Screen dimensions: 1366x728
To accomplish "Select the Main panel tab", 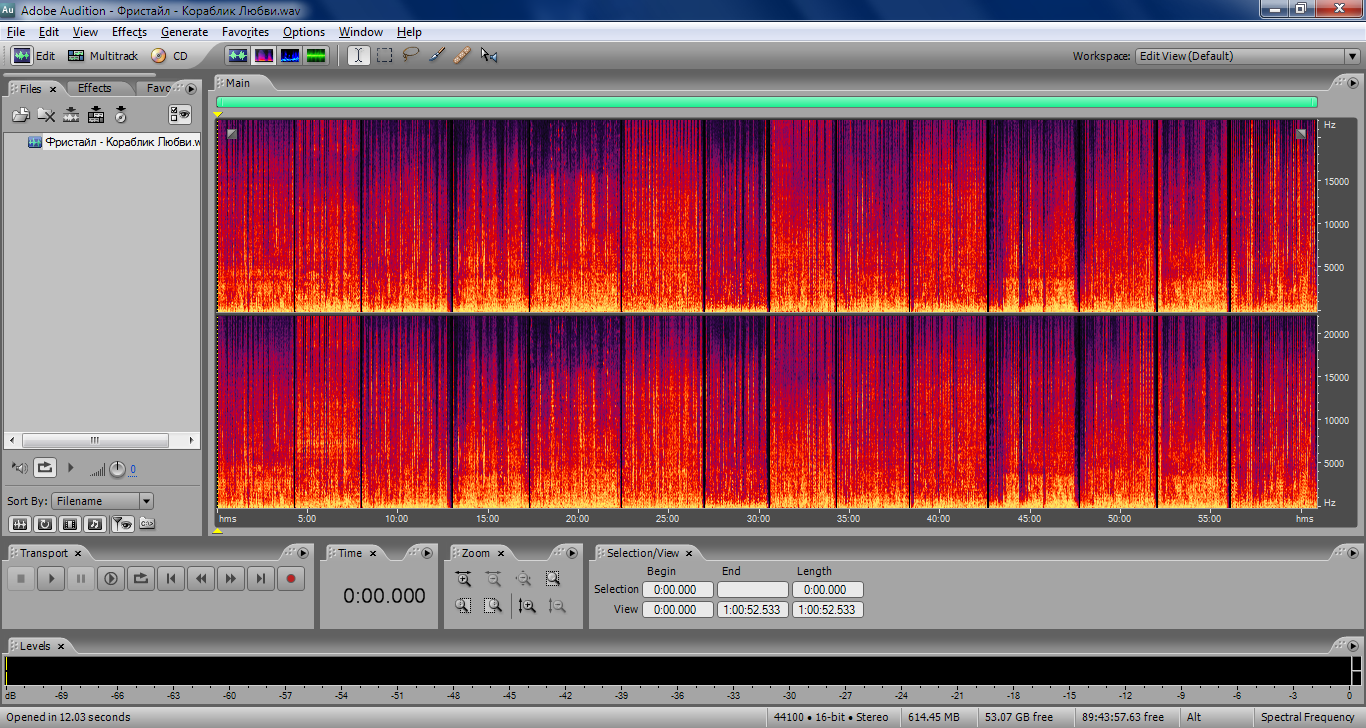I will [x=237, y=83].
